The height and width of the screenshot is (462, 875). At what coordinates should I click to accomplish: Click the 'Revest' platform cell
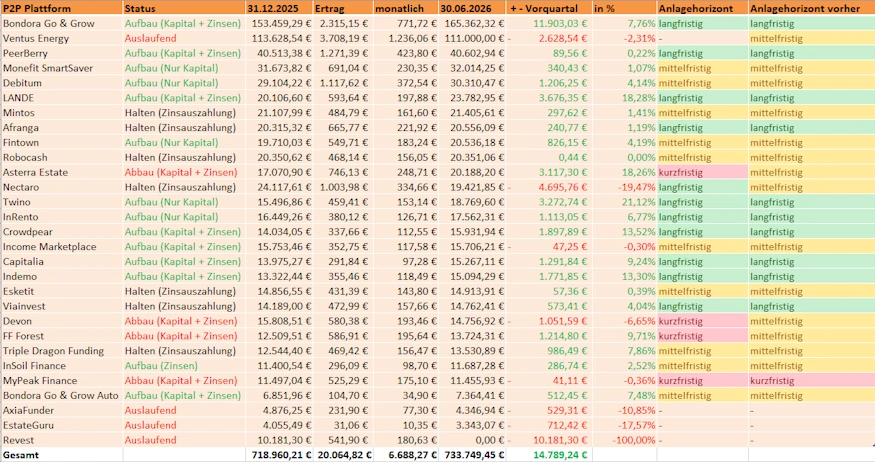(61, 440)
